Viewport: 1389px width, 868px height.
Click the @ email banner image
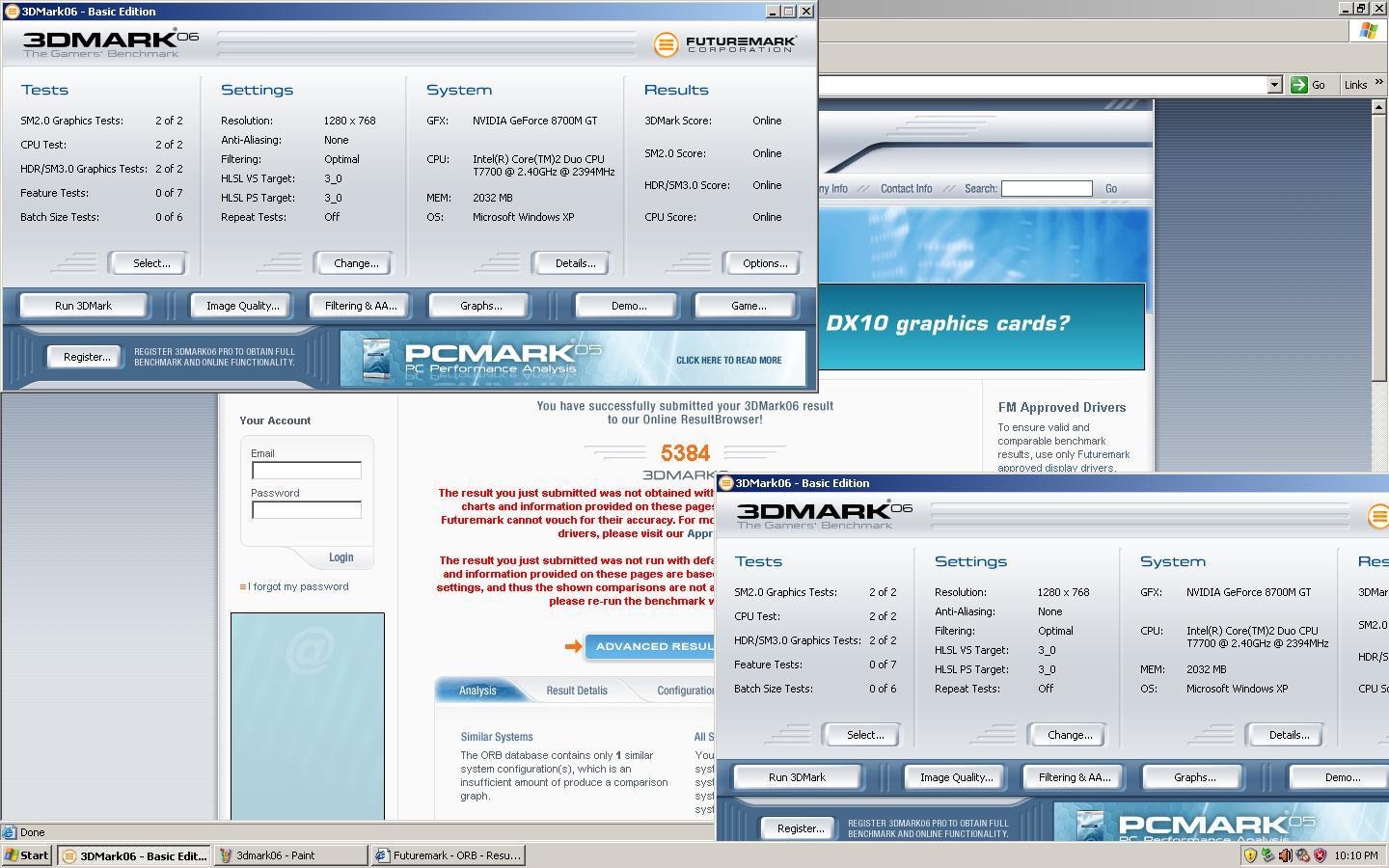click(x=308, y=716)
